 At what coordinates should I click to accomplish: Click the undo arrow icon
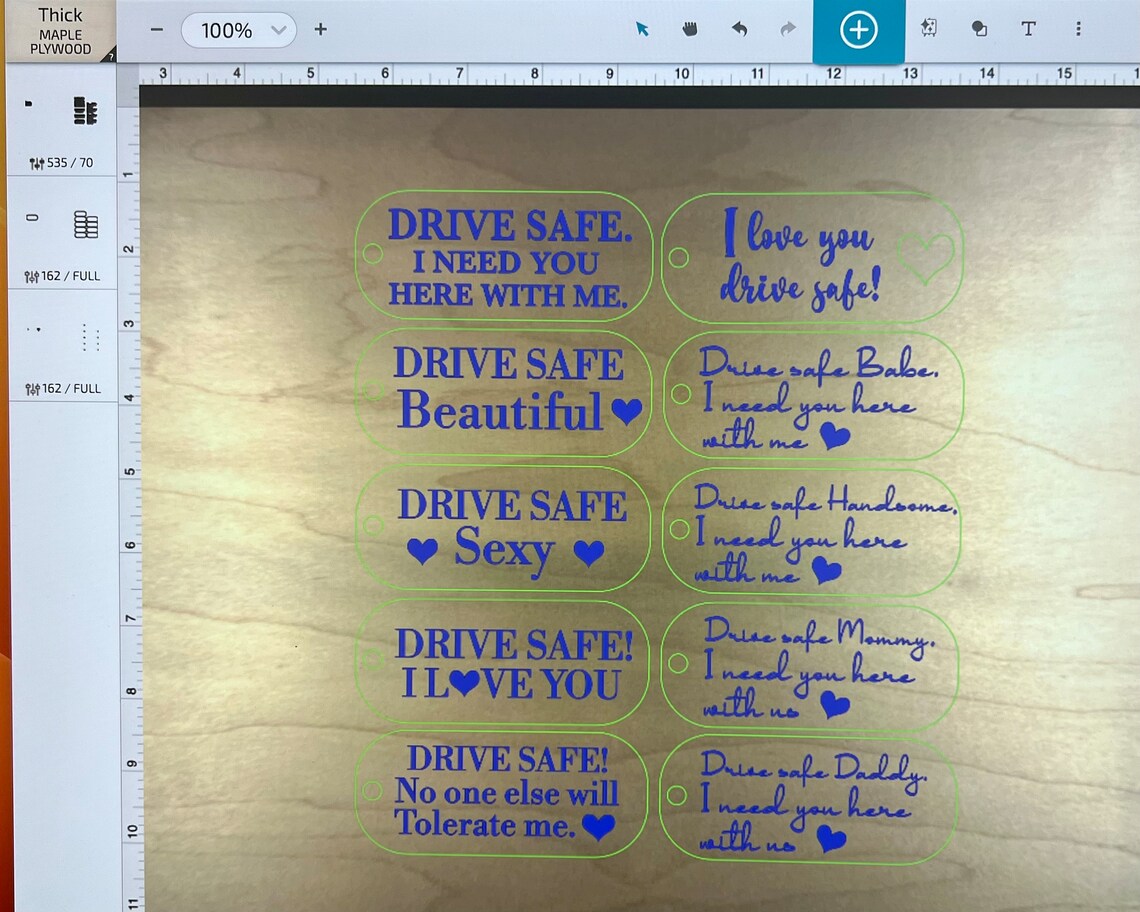739,30
